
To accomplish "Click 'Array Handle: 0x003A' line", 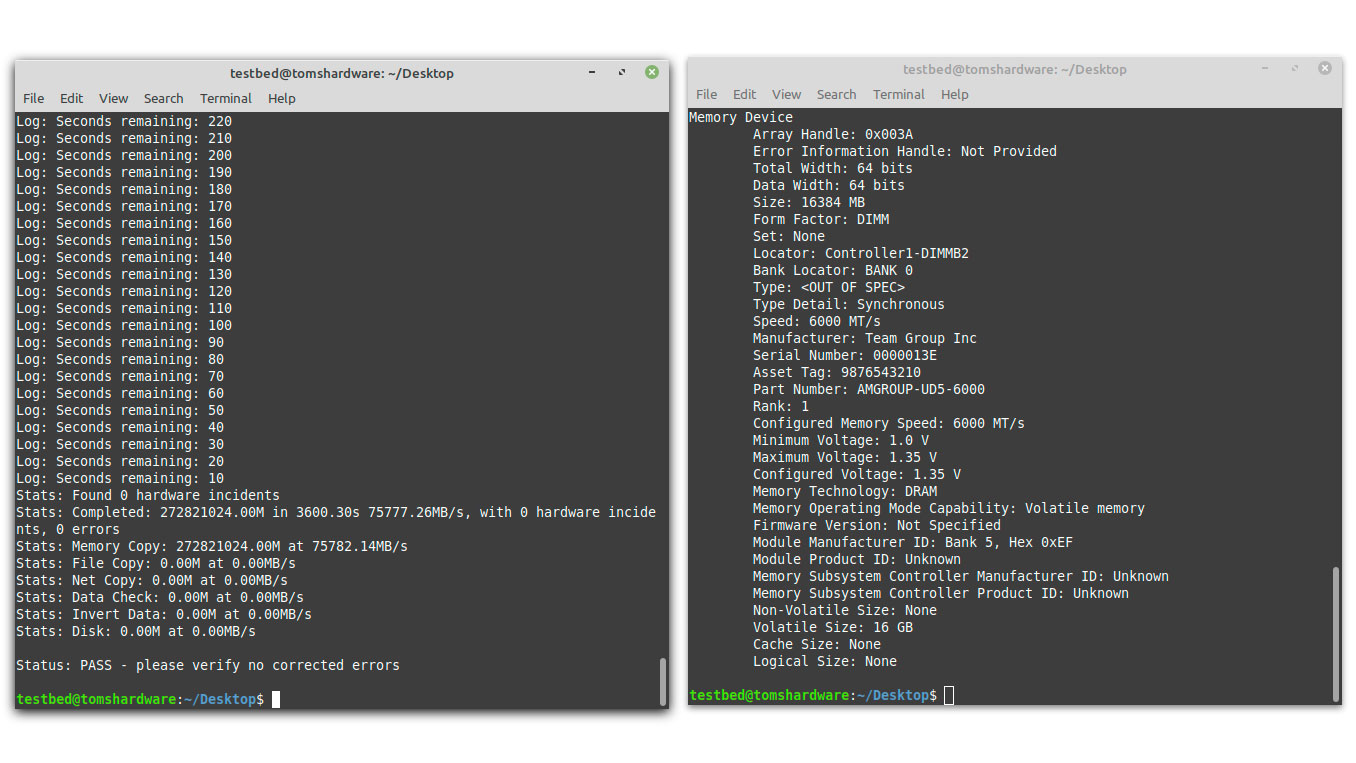I will 833,134.
